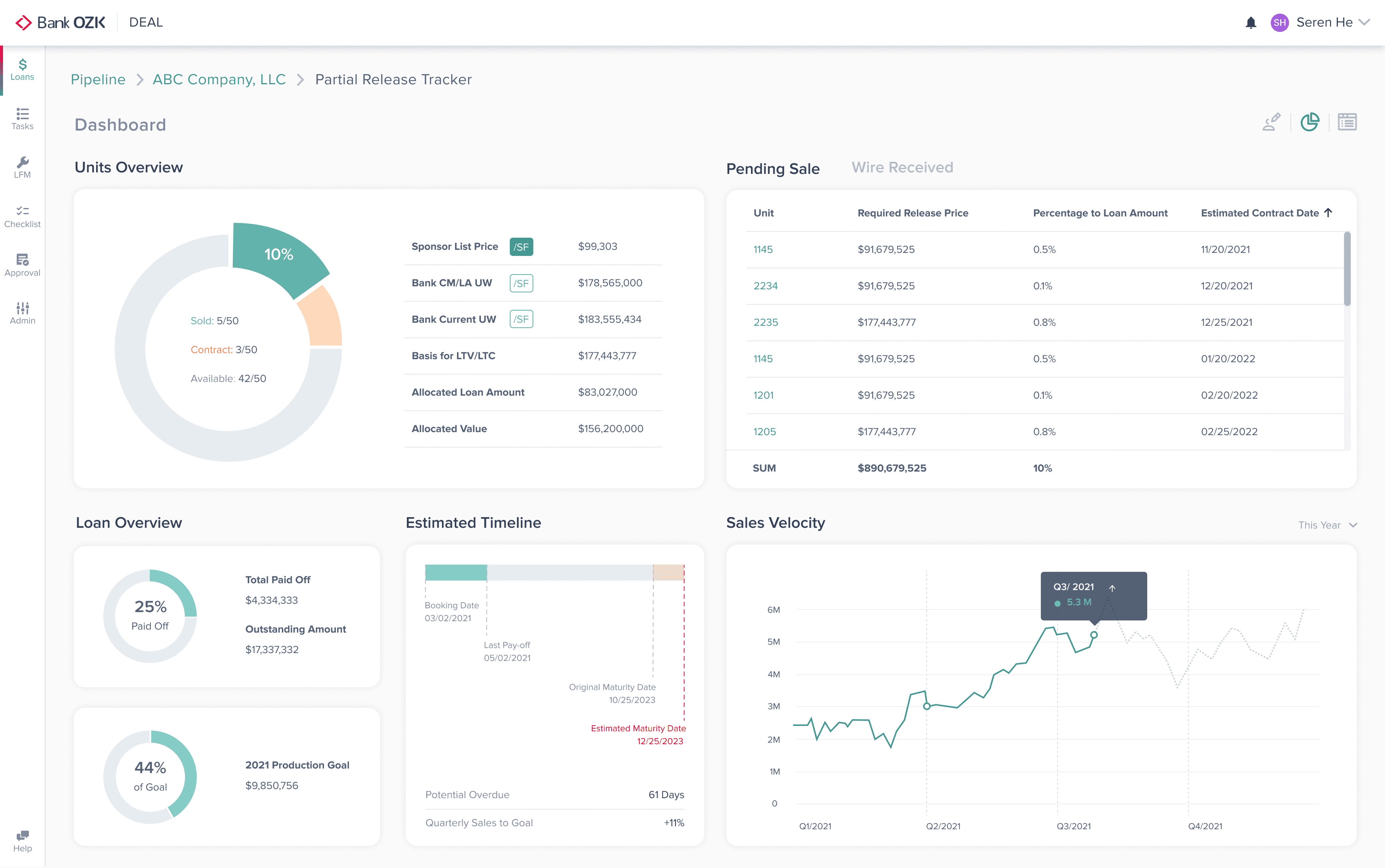
Task: Click the user edit pencil icon
Action: pyautogui.click(x=1271, y=122)
